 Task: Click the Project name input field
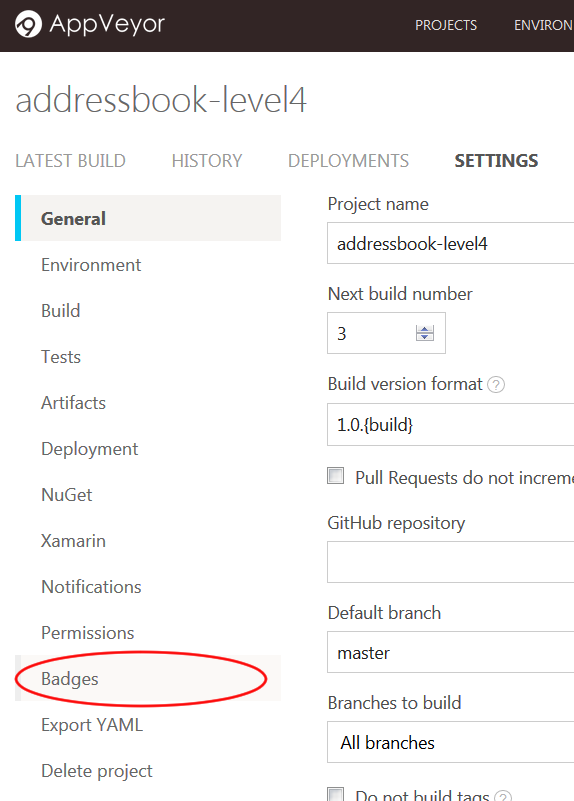tap(450, 243)
